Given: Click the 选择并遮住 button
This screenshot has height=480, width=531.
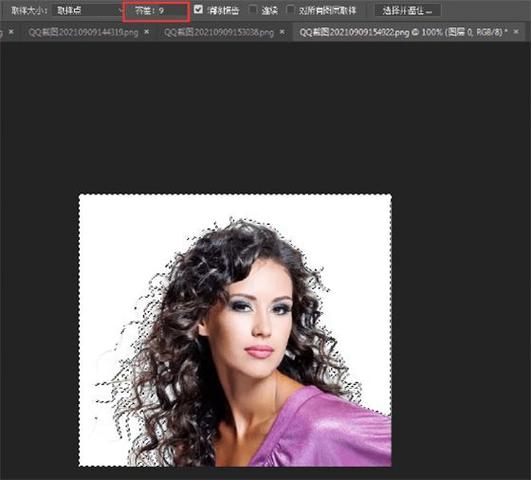Looking at the screenshot, I should 407,11.
